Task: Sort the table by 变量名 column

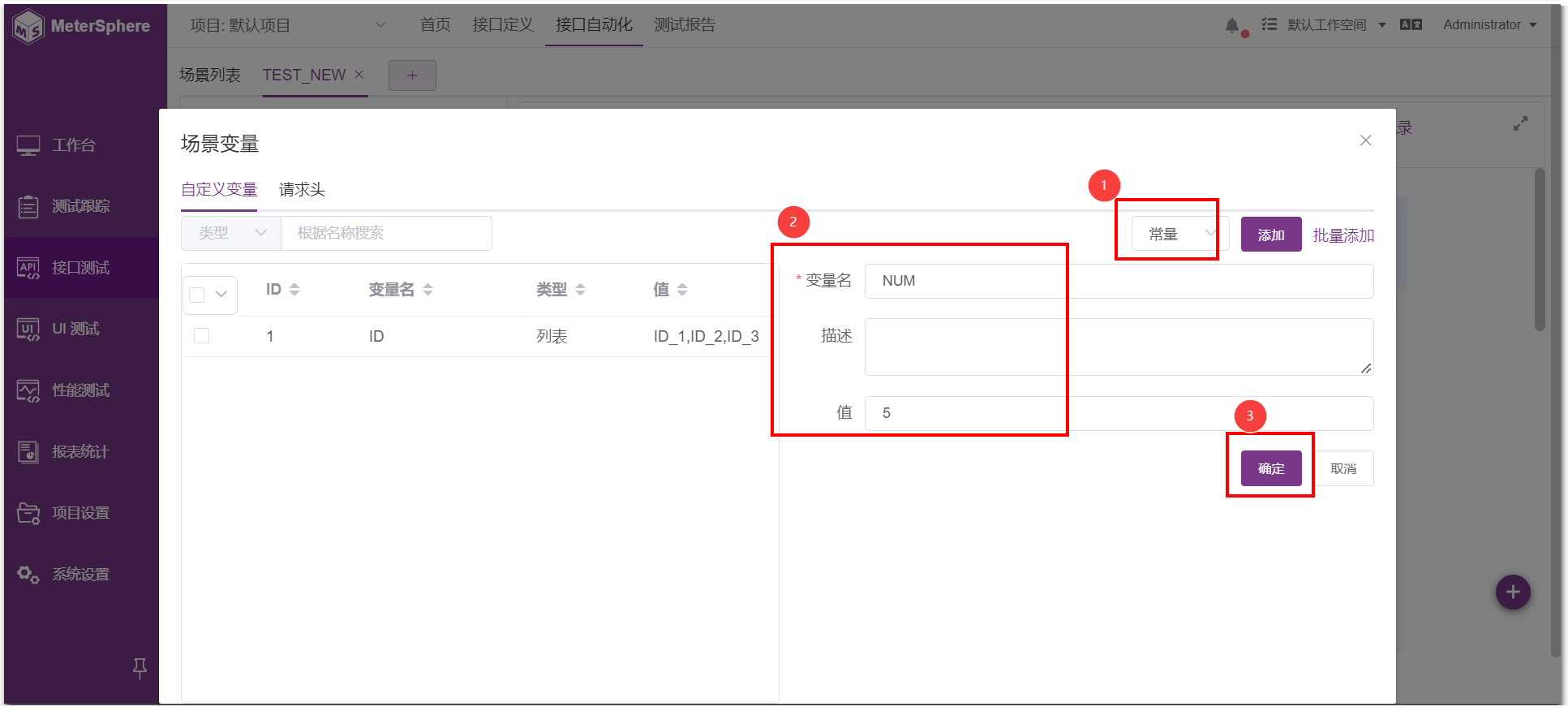Action: coord(427,290)
